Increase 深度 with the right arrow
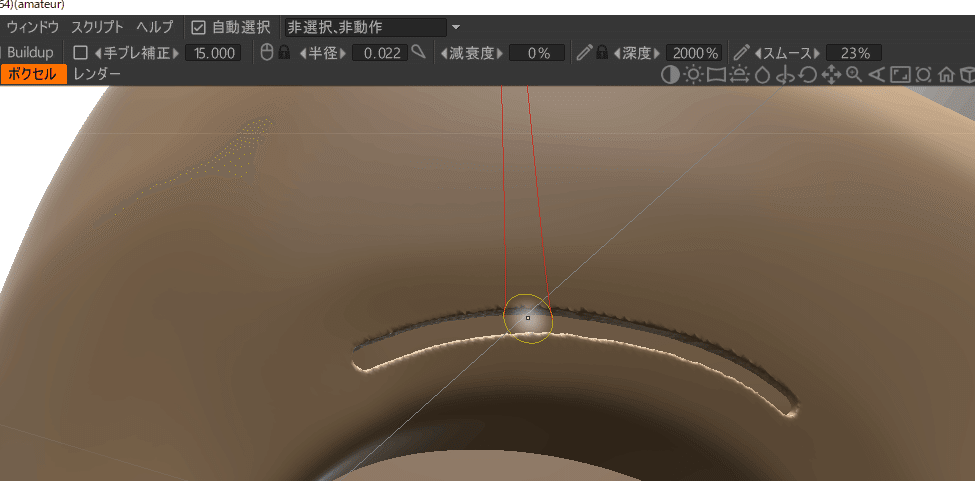Screen dimensions: 975x481 click(x=656, y=53)
